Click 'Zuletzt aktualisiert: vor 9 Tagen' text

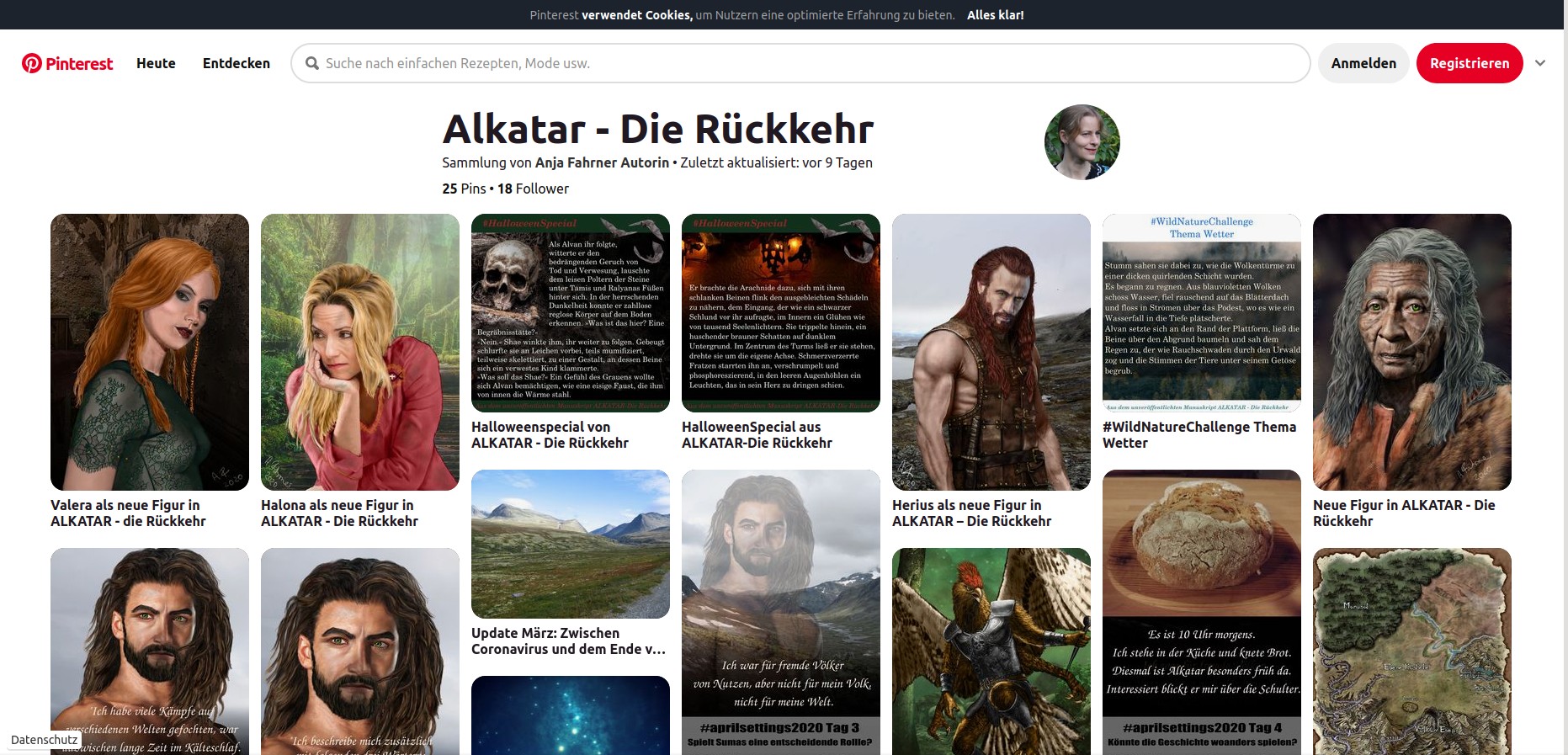click(776, 162)
